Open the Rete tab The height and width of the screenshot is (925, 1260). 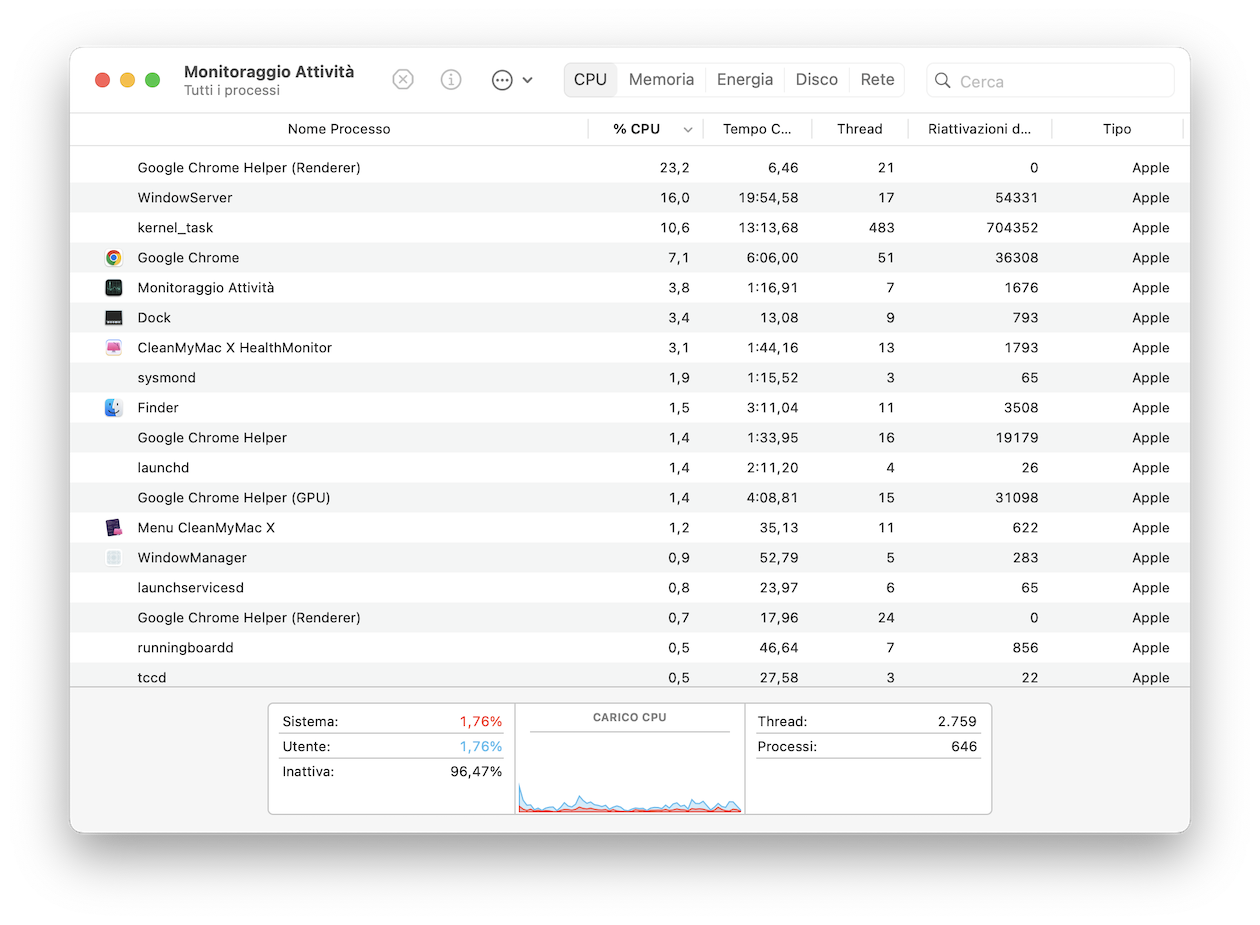[x=878, y=80]
